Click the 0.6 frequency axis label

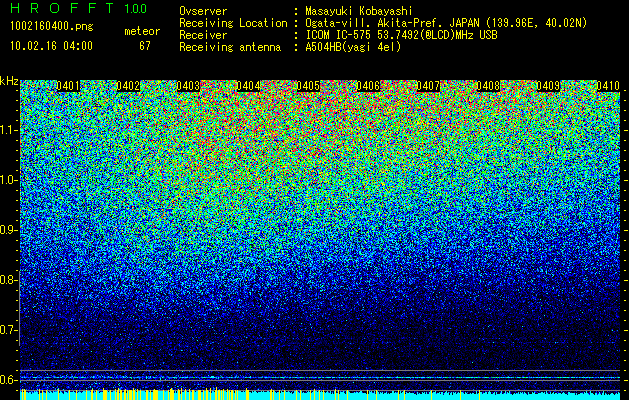point(9,380)
